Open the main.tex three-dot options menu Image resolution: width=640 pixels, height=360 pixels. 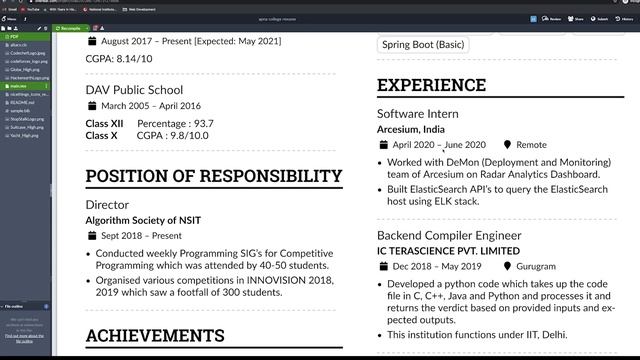[46, 86]
